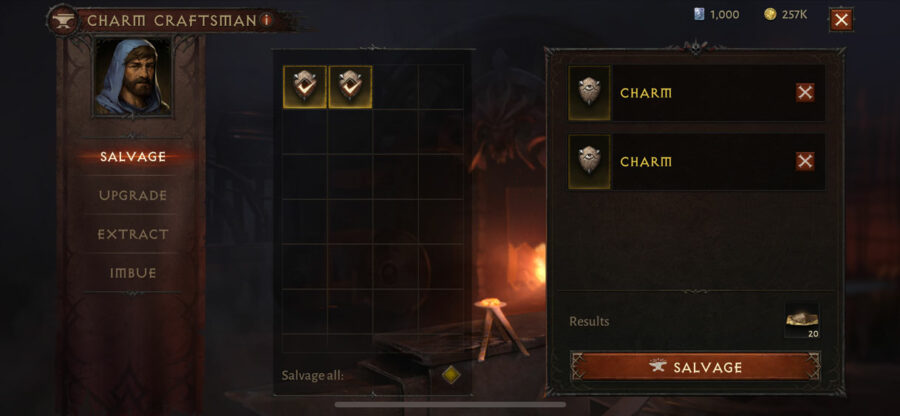The width and height of the screenshot is (900, 416).
Task: Remove the second Charm from salvage list
Action: click(x=805, y=161)
